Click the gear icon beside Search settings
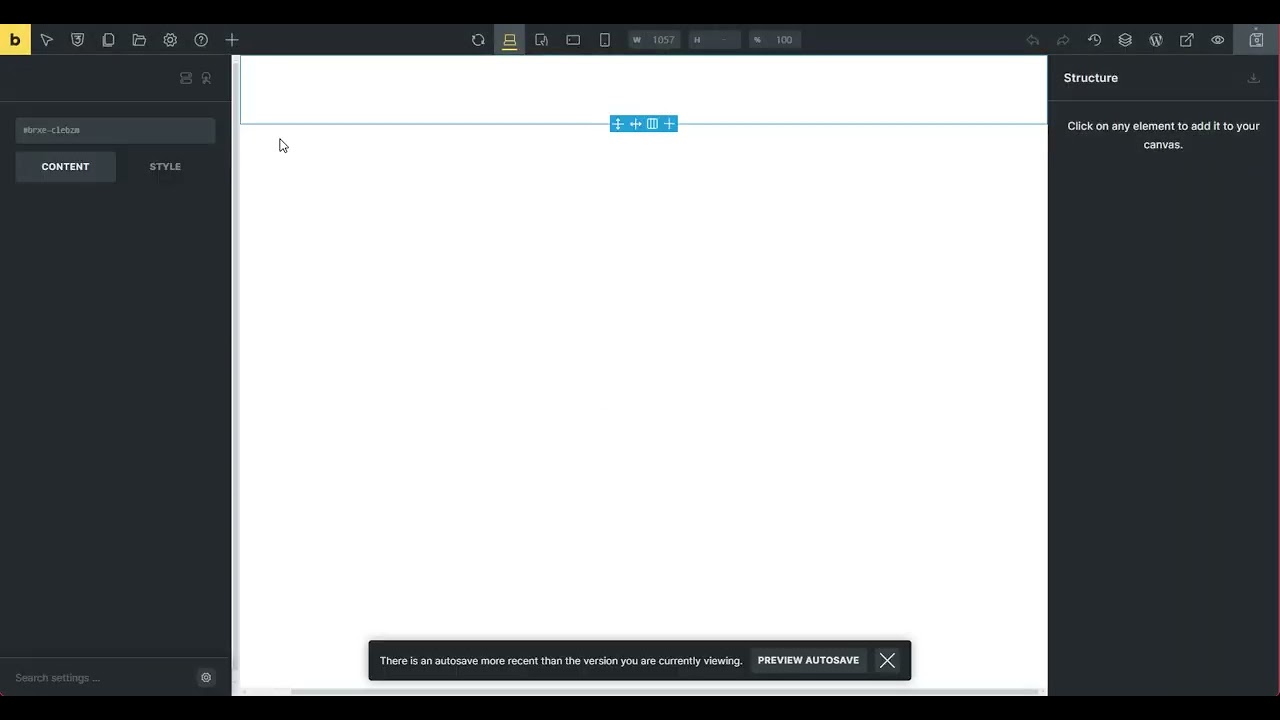1280x720 pixels. click(x=206, y=678)
